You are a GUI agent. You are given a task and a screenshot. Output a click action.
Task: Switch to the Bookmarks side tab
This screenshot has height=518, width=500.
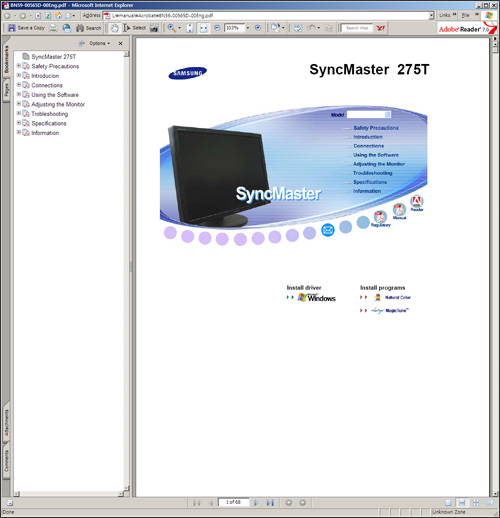tap(6, 59)
